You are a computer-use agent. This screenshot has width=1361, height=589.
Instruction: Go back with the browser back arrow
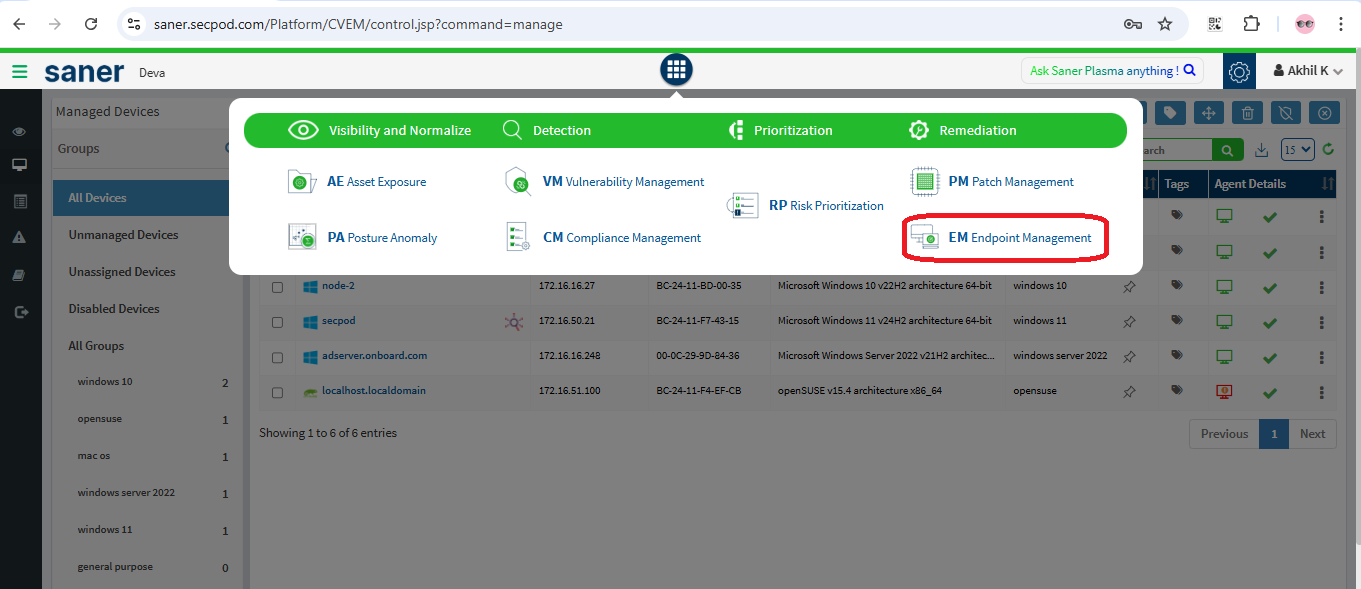click(19, 24)
